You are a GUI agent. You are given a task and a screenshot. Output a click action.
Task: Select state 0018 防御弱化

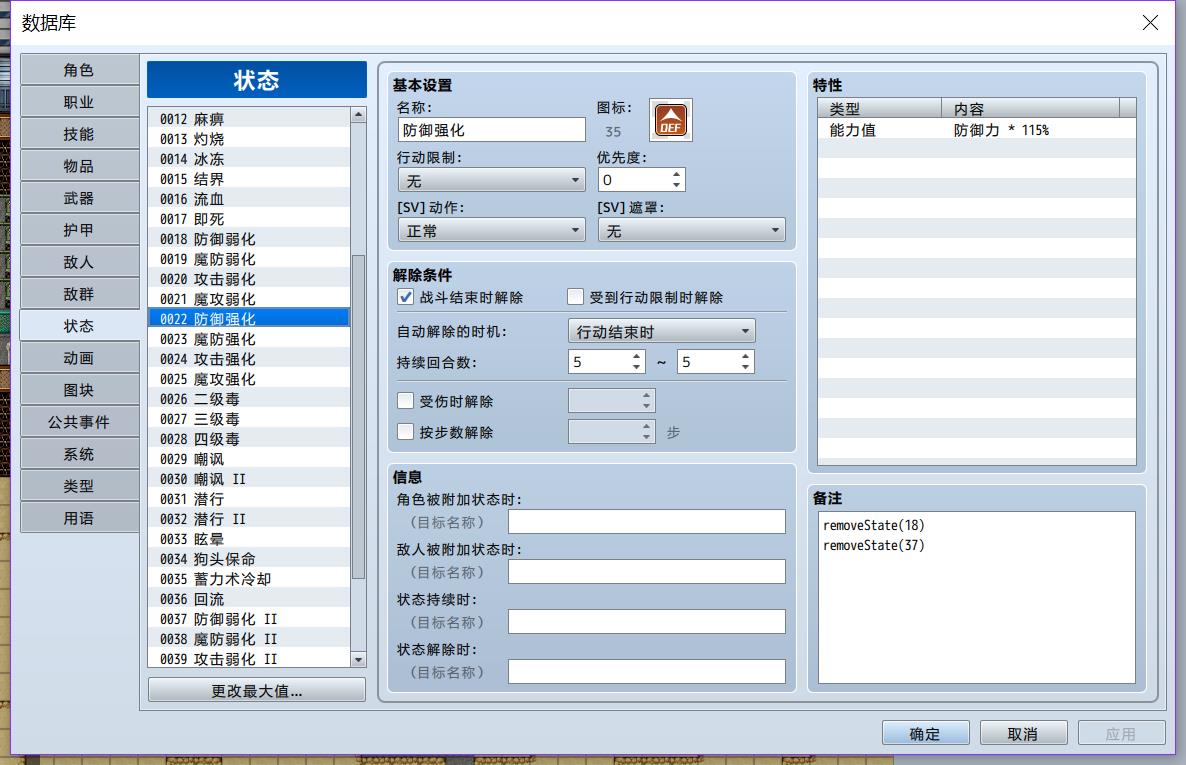click(249, 238)
